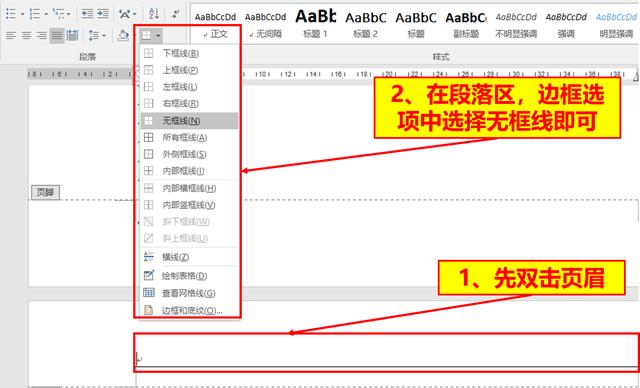Open the bullet list style dropdown arrow
The image size is (640, 388).
point(22,14)
